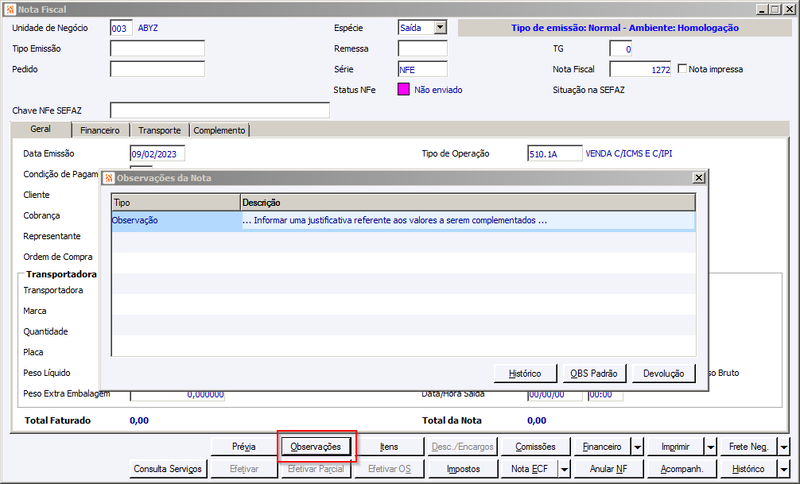Click the Descrição column header

click(x=468, y=202)
